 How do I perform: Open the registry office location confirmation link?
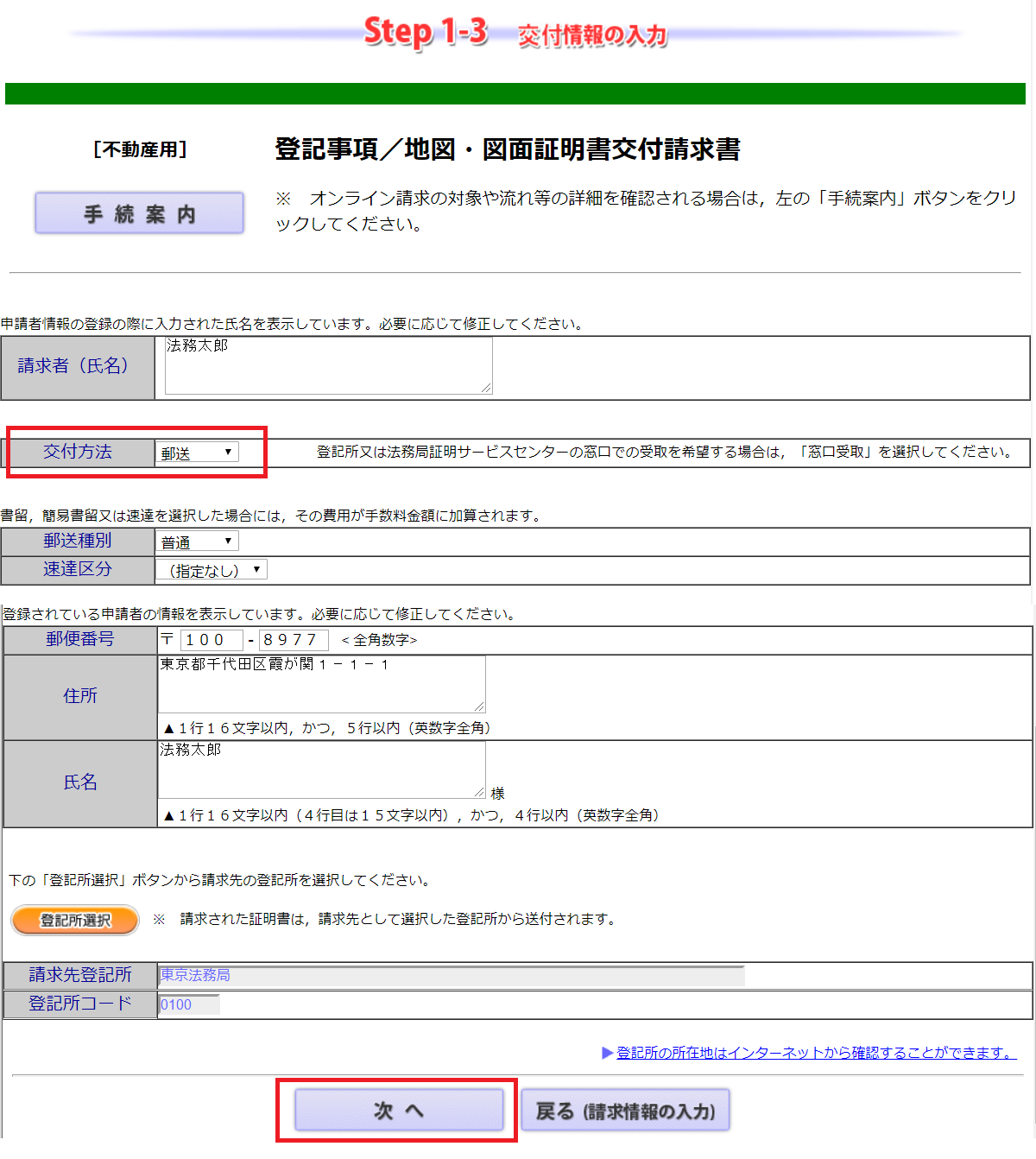click(814, 1053)
